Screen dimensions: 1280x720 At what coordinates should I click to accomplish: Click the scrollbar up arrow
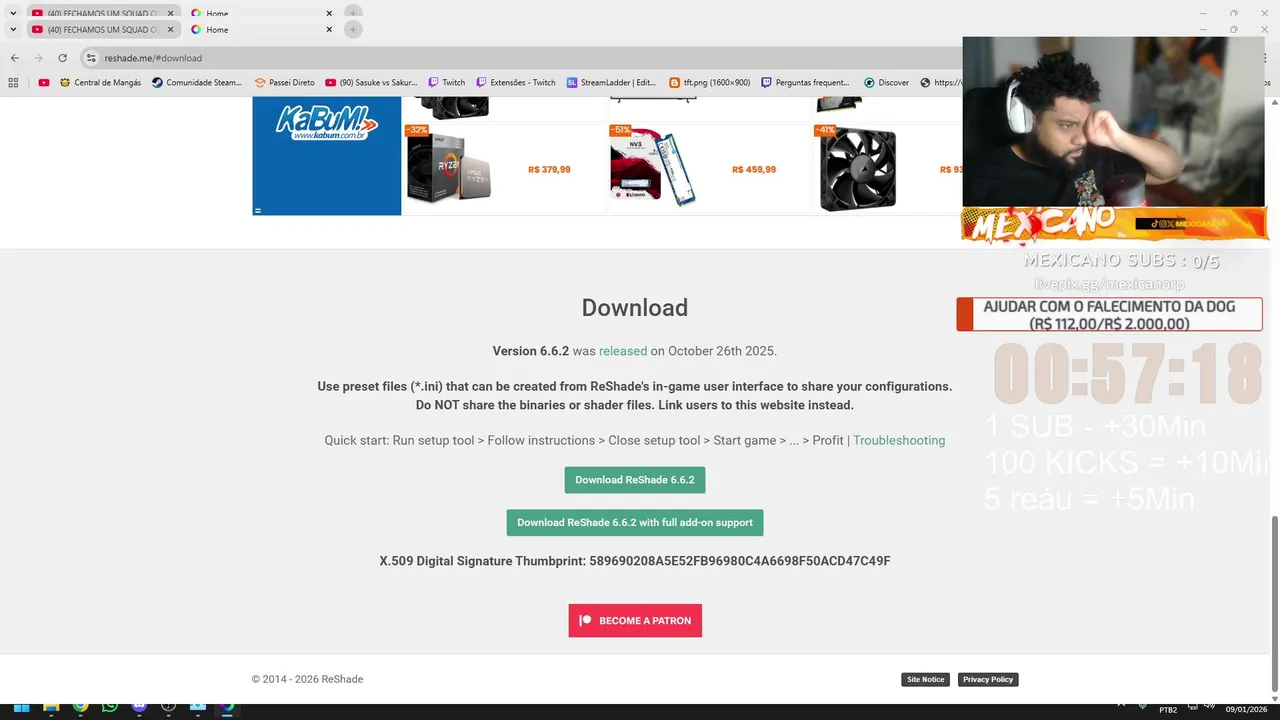[1274, 102]
